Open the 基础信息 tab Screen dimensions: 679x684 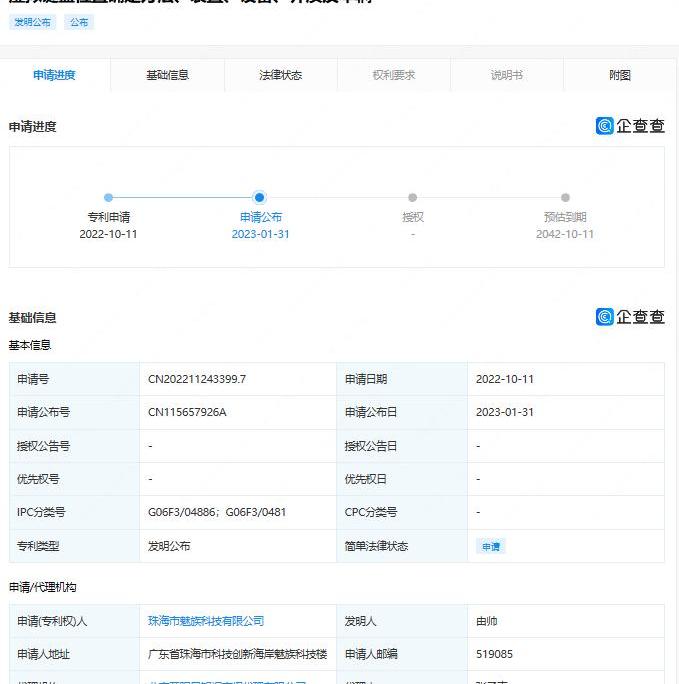point(167,75)
